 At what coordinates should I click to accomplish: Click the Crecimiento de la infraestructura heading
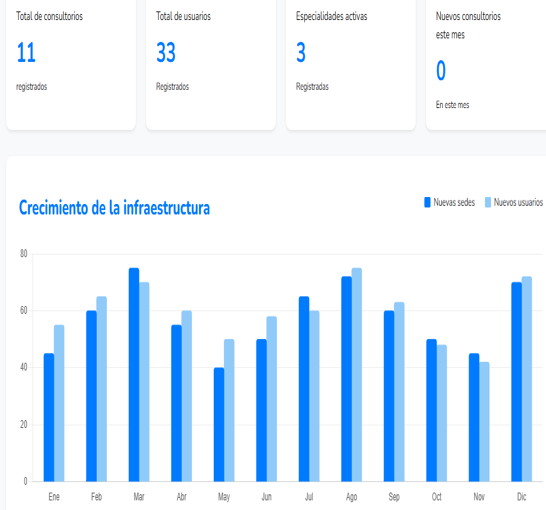coord(114,208)
